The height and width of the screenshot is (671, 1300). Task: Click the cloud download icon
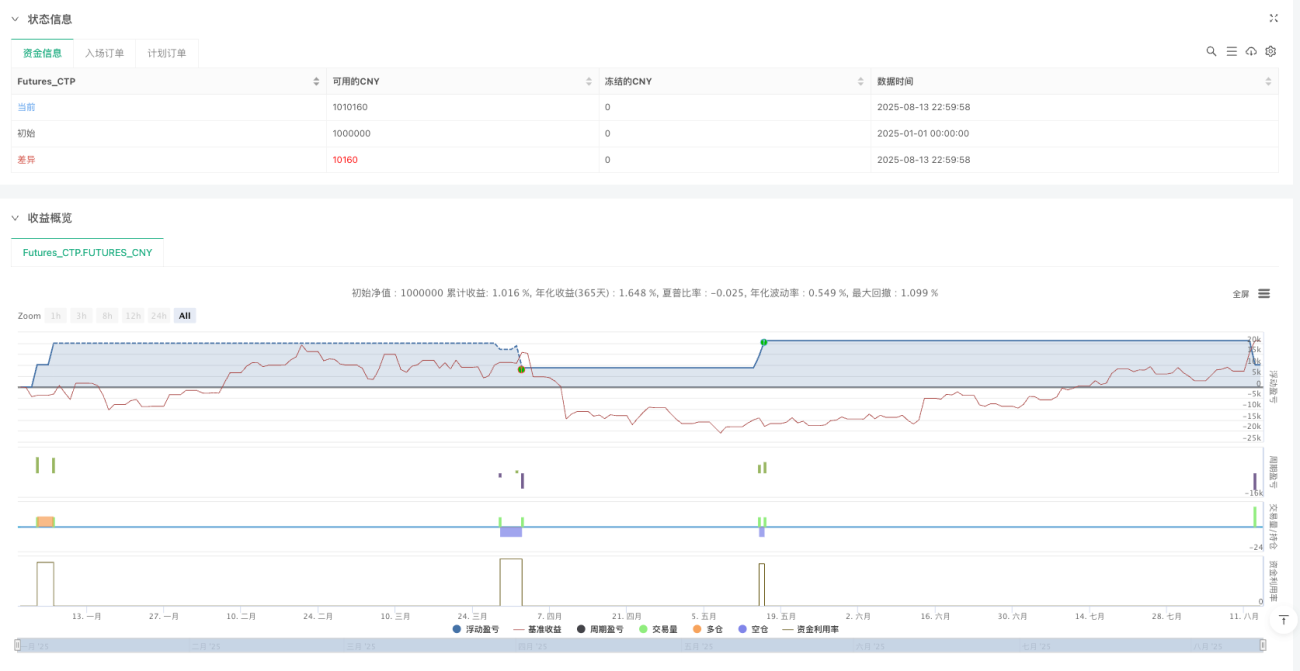(1251, 51)
